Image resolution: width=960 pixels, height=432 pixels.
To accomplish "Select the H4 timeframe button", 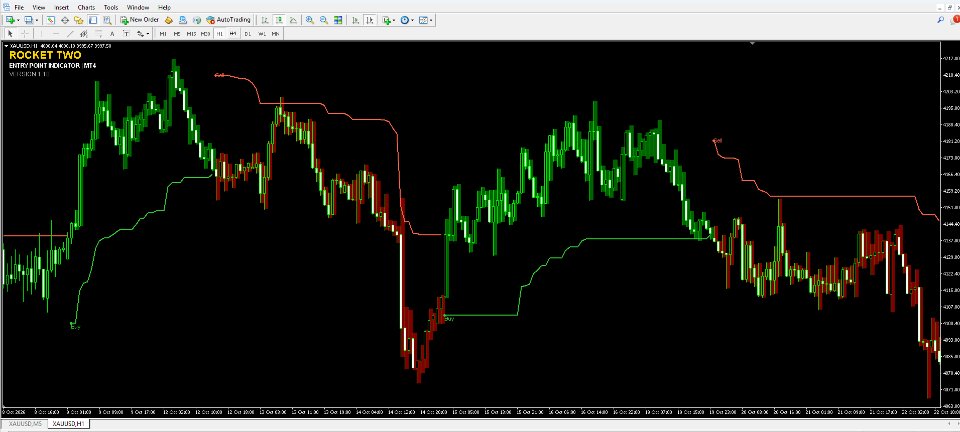I will pos(233,34).
